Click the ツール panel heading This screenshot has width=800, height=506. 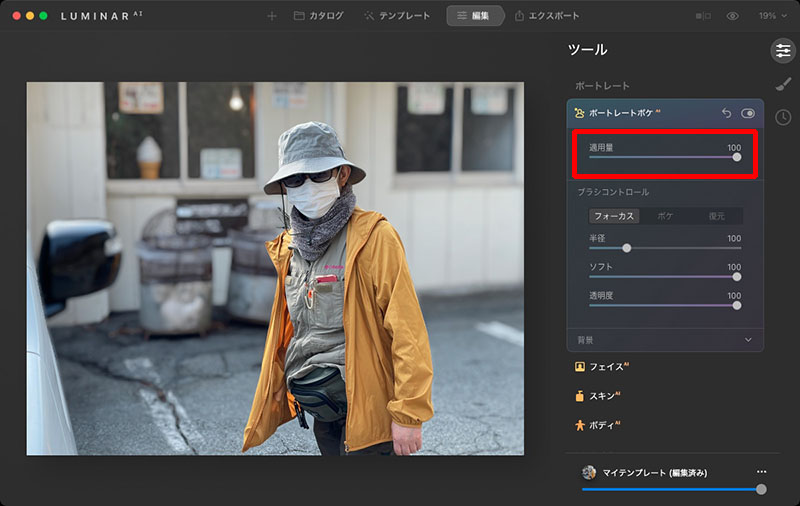coord(587,49)
